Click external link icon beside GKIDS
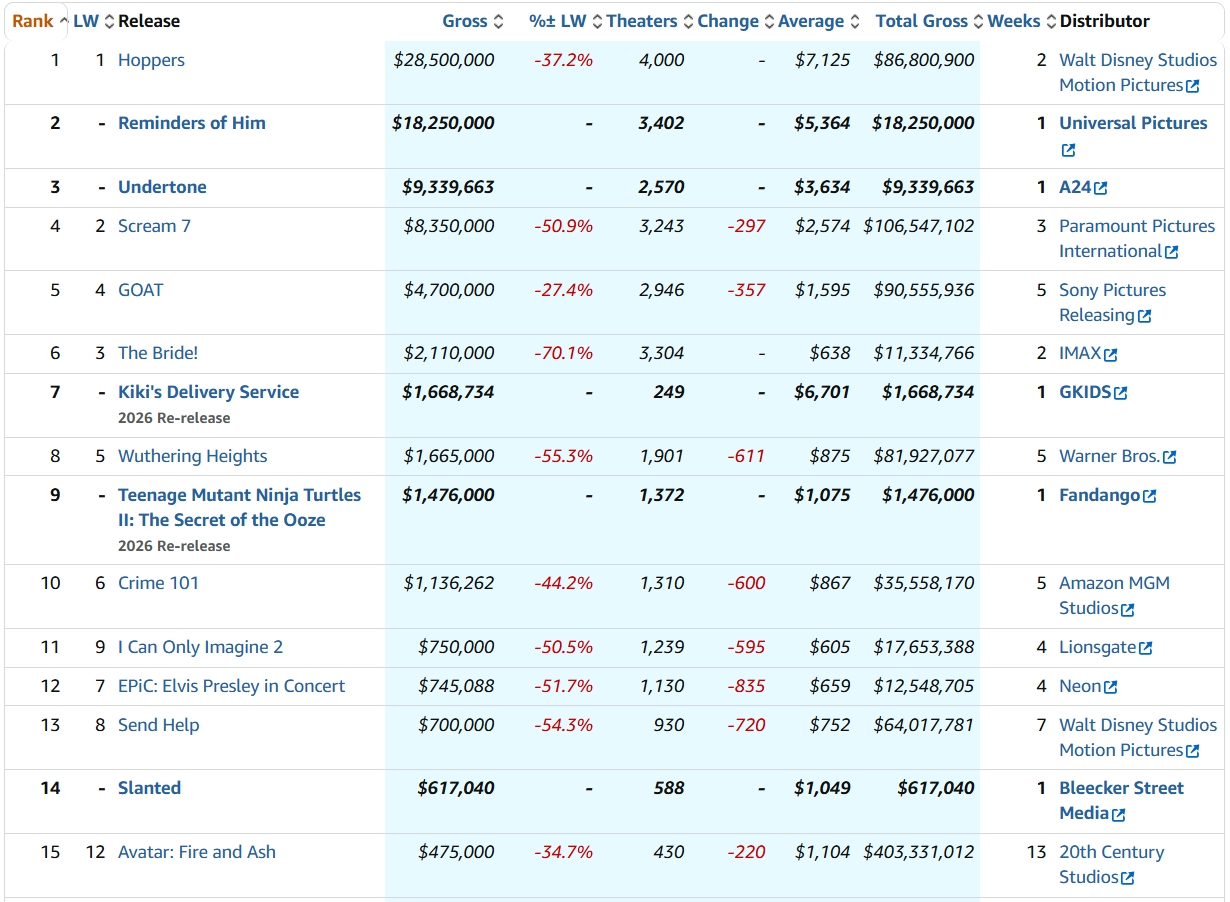The height and width of the screenshot is (902, 1230). pyautogui.click(x=1120, y=393)
